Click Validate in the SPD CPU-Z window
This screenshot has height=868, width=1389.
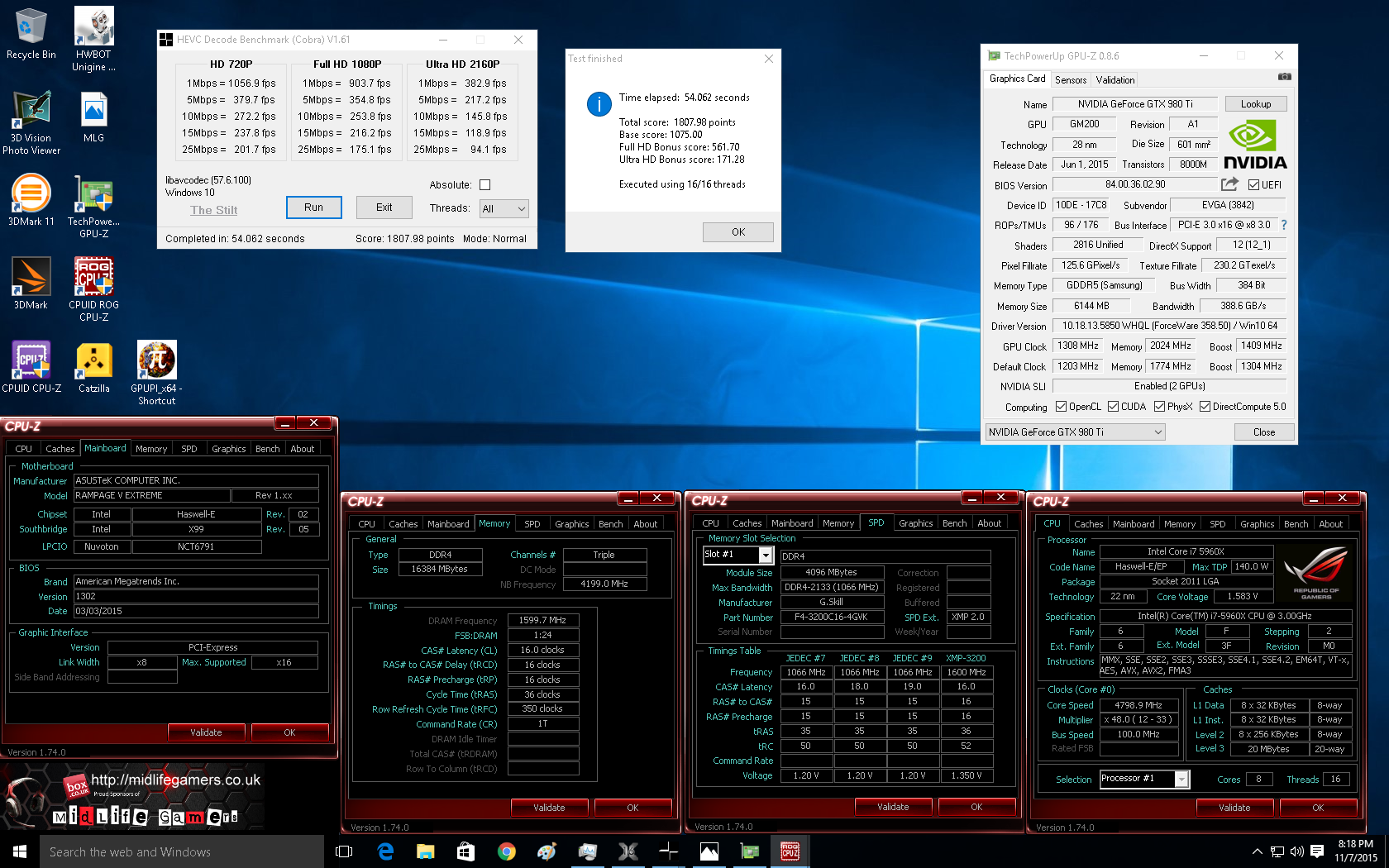point(893,807)
